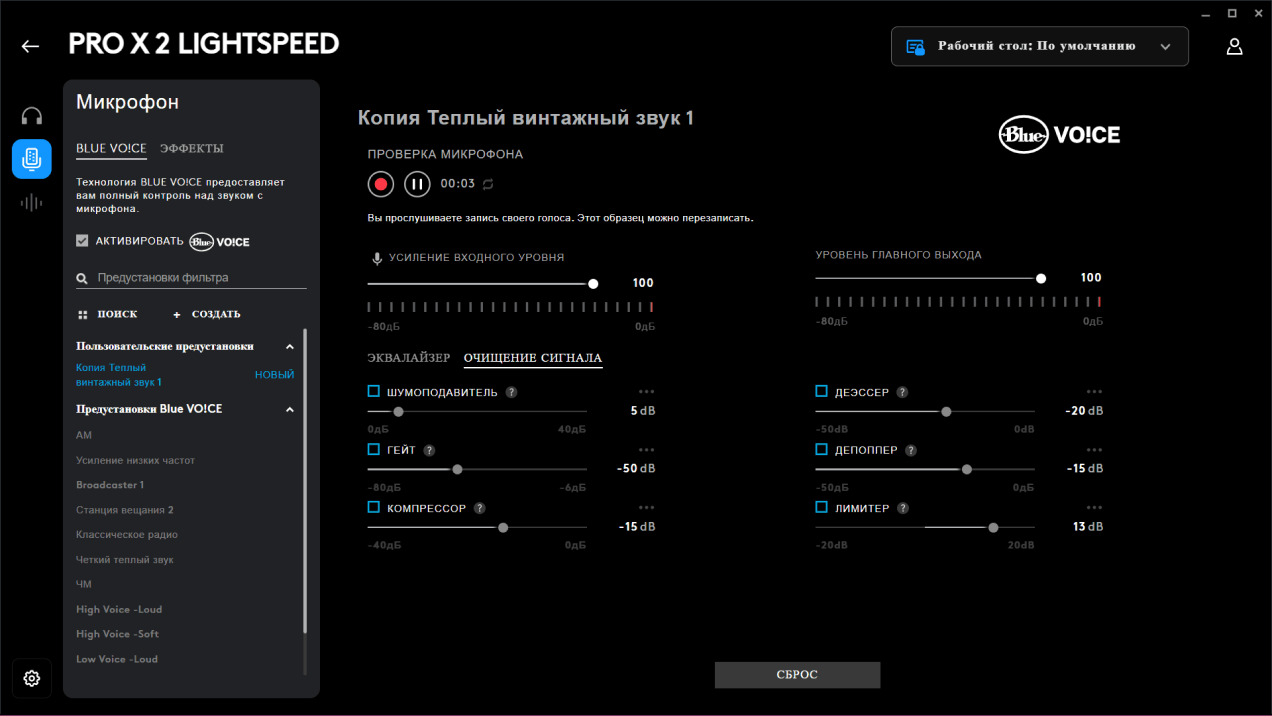
Task: Collapse the Пользовательские предустановки section
Action: pyautogui.click(x=290, y=346)
